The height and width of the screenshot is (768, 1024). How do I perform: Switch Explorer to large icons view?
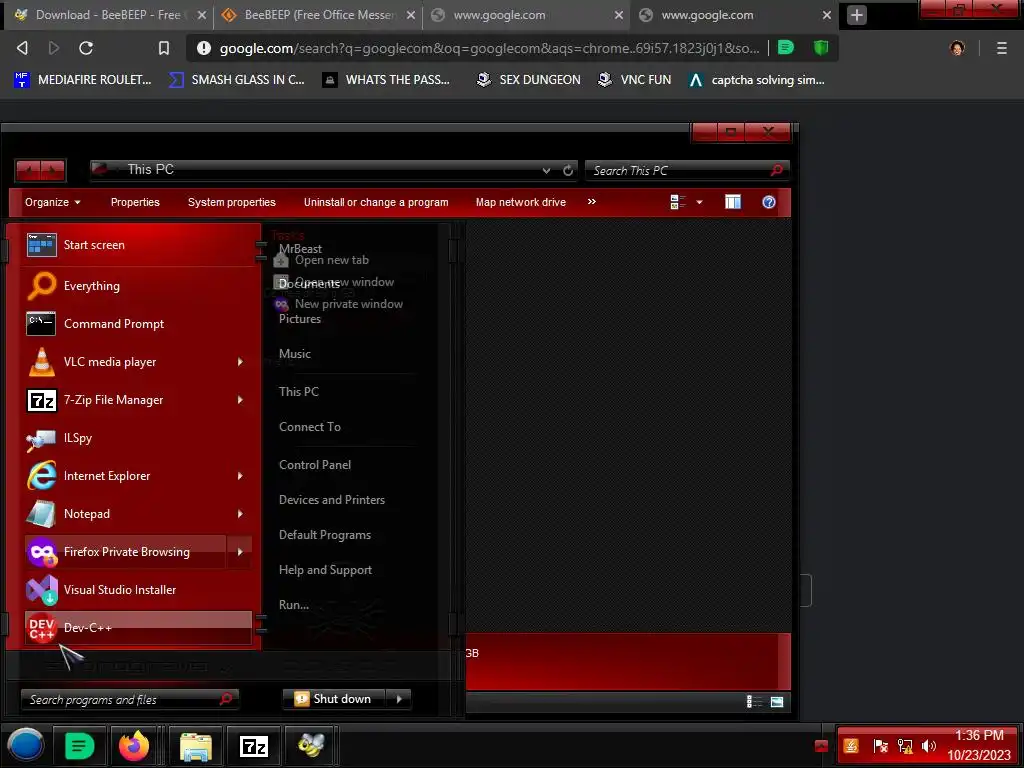point(776,702)
